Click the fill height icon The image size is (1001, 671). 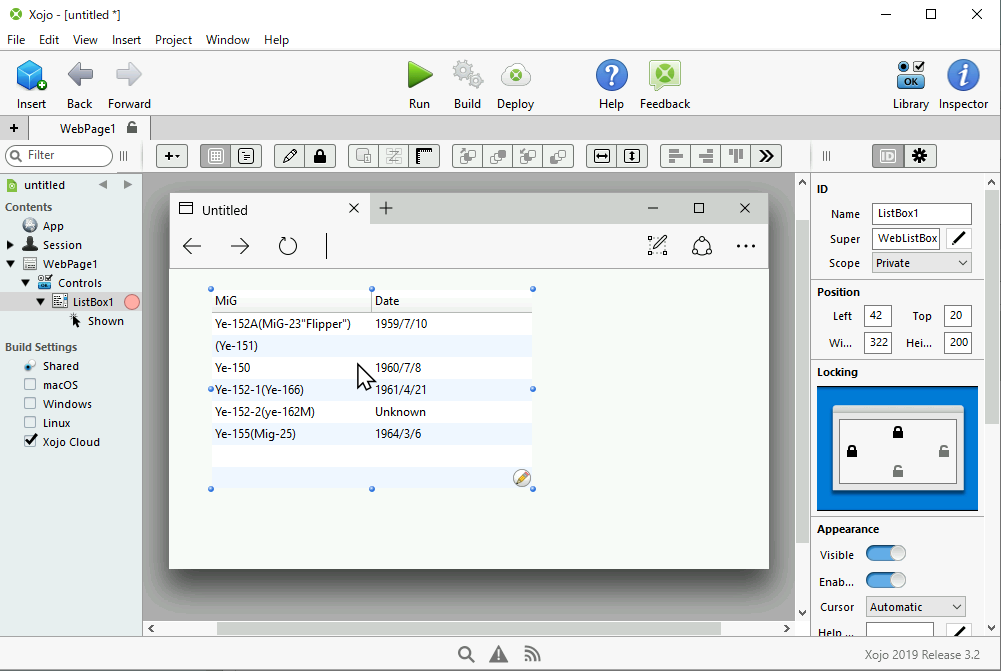coord(632,156)
